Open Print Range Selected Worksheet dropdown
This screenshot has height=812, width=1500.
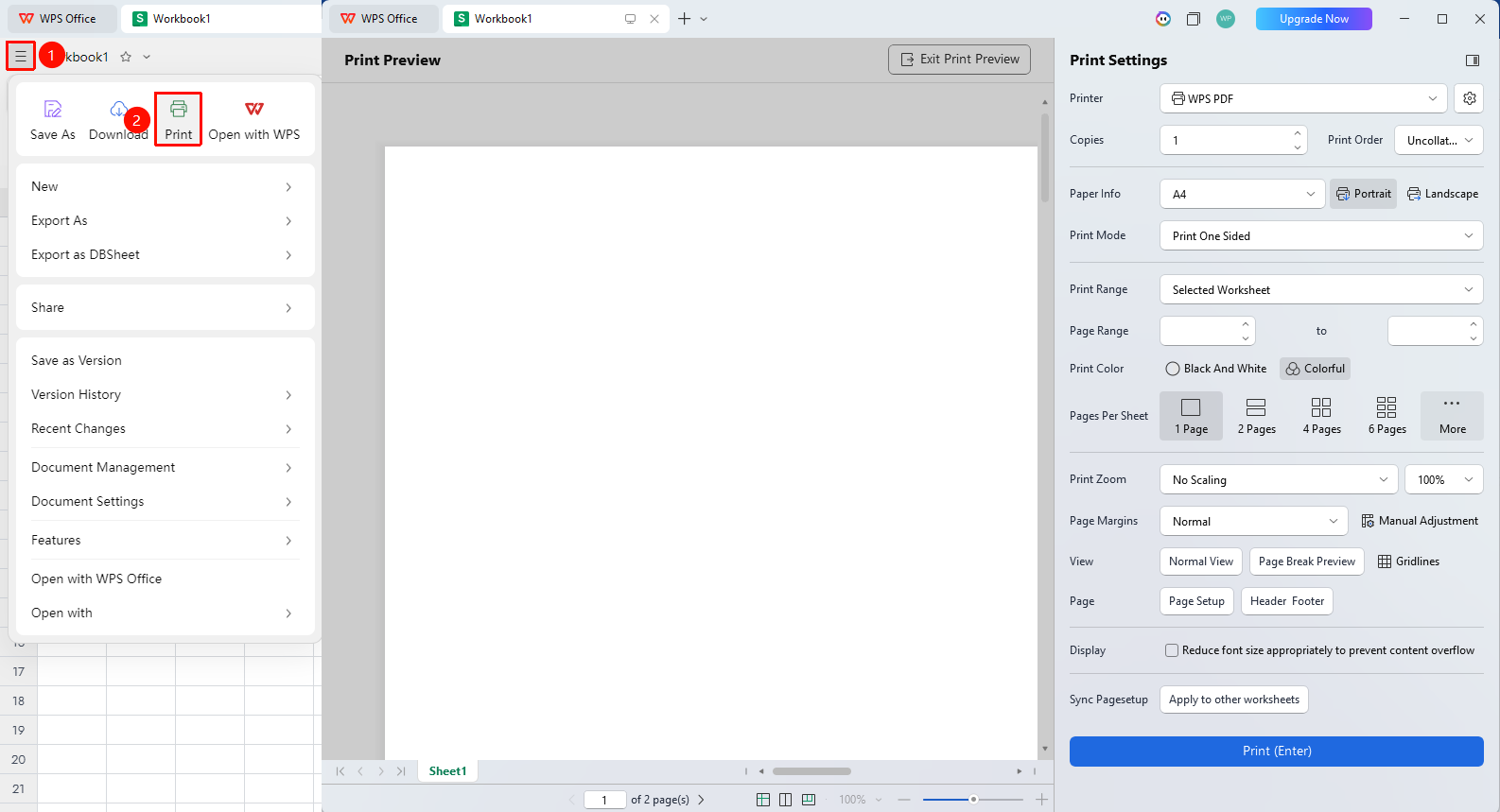coord(1321,289)
